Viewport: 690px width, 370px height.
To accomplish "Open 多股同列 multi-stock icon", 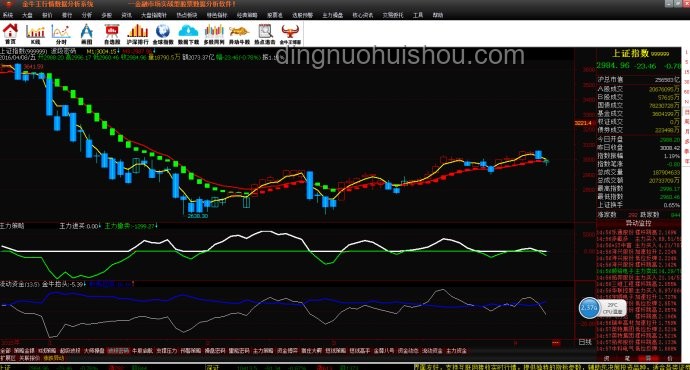I will pos(214,34).
